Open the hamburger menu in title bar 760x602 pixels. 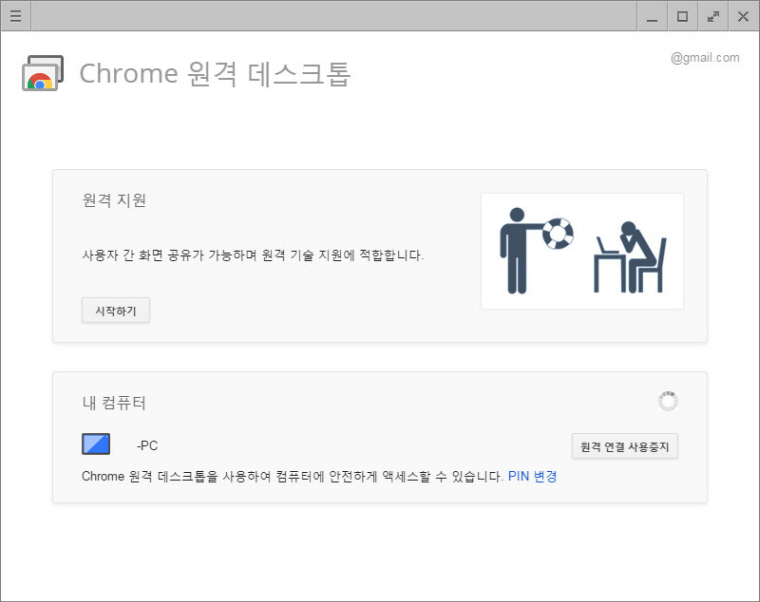coord(16,16)
